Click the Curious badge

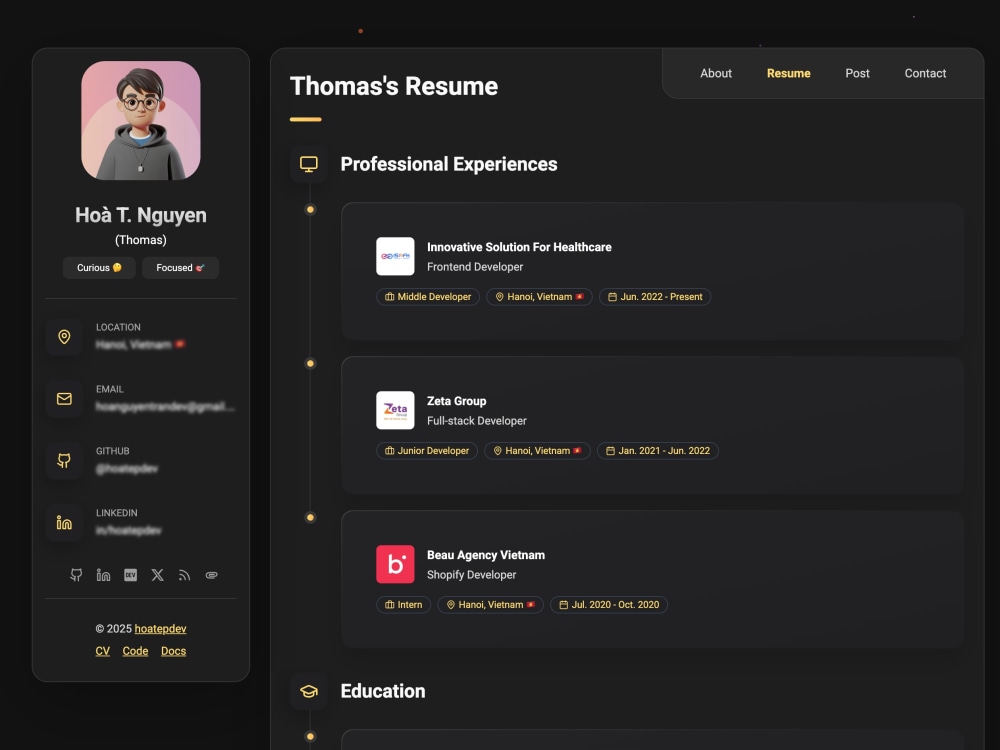[x=99, y=268]
